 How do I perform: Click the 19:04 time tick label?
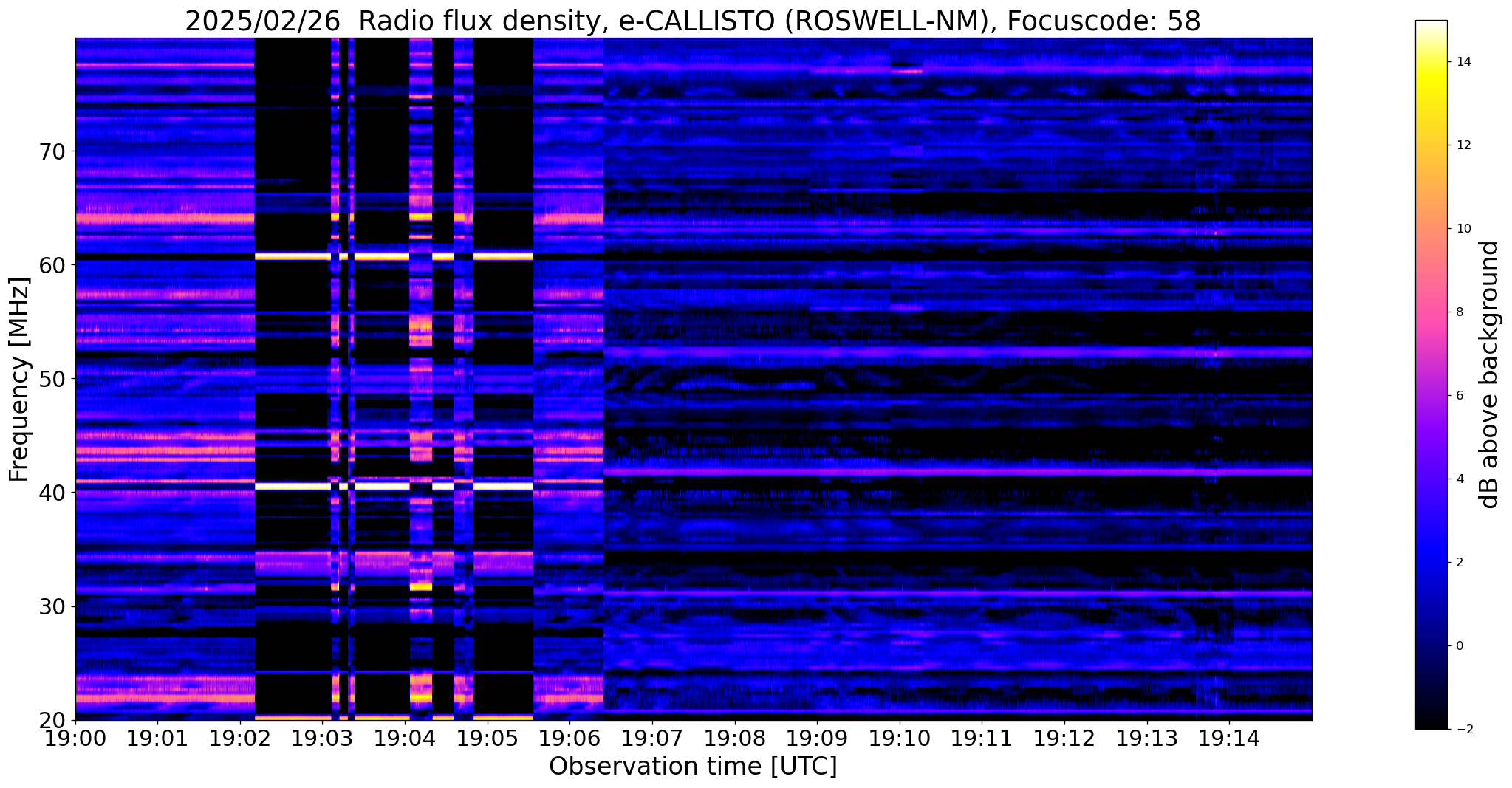[405, 737]
